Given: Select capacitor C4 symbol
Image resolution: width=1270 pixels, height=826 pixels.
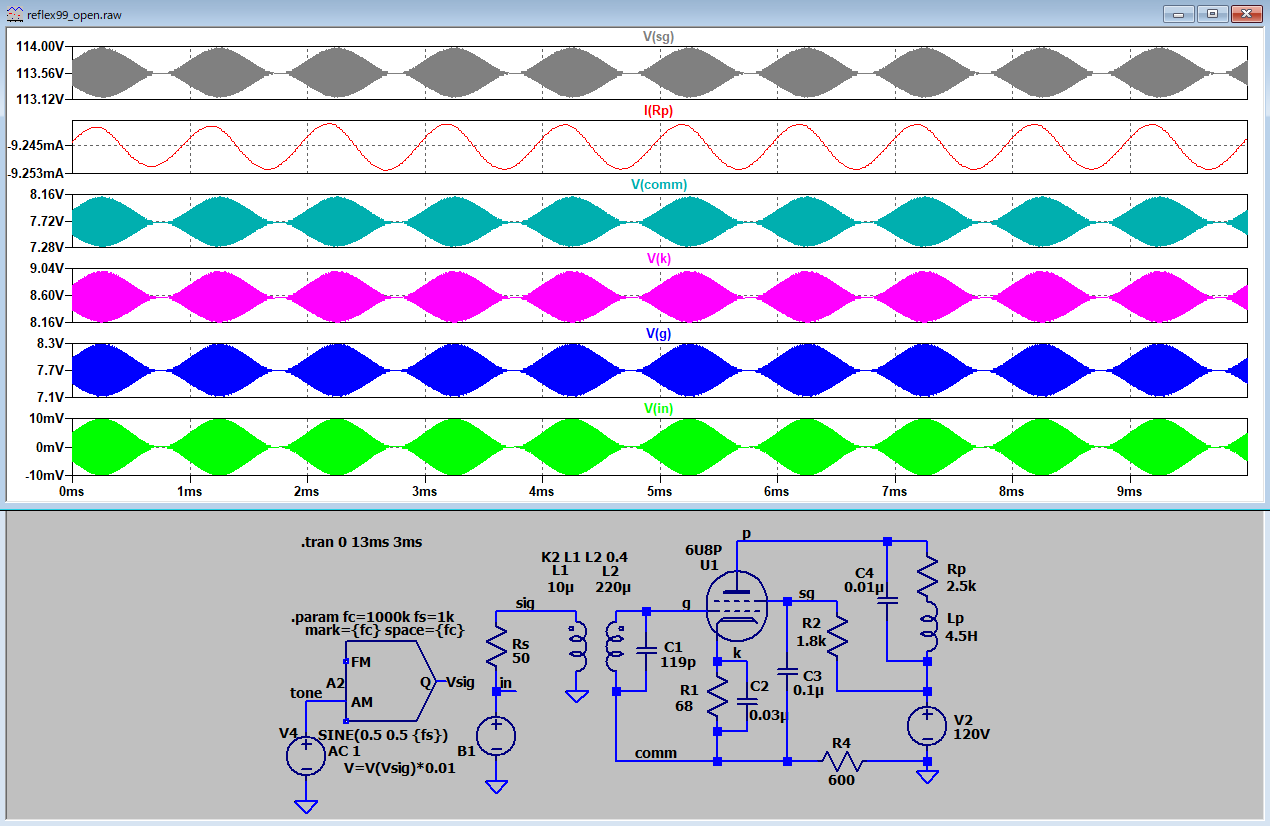Looking at the screenshot, I should (x=888, y=600).
